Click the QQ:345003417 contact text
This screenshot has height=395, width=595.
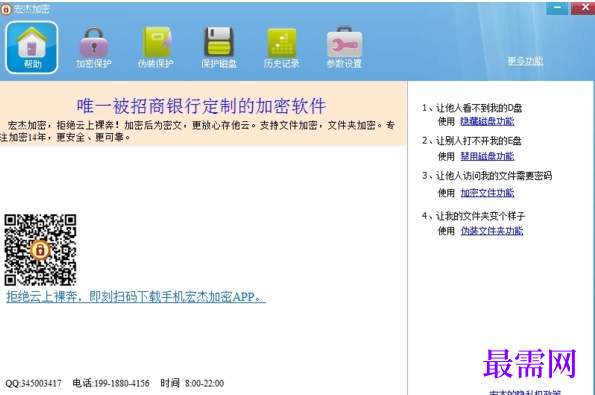coord(33,383)
